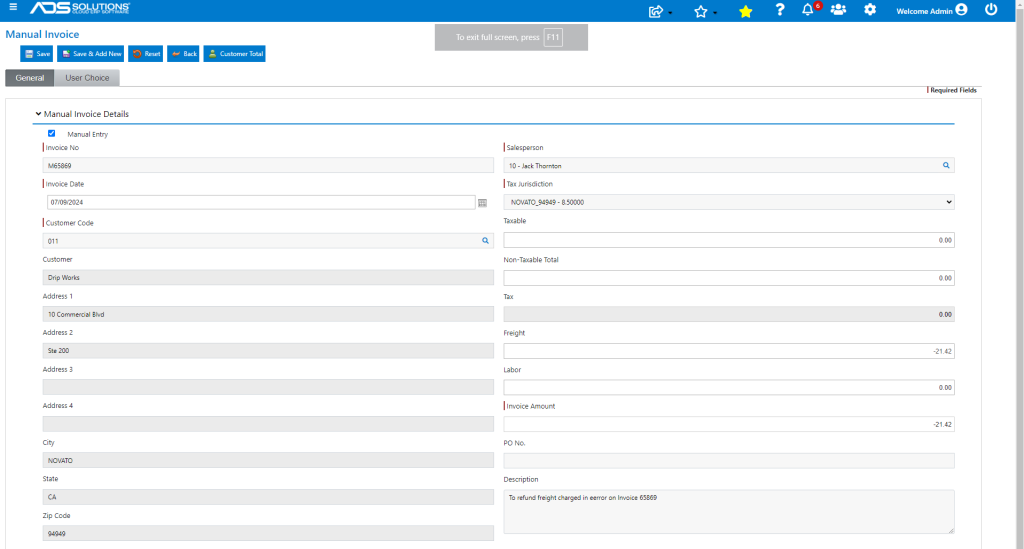Viewport: 1024px width, 549px height.
Task: Click the Back button
Action: pos(184,54)
